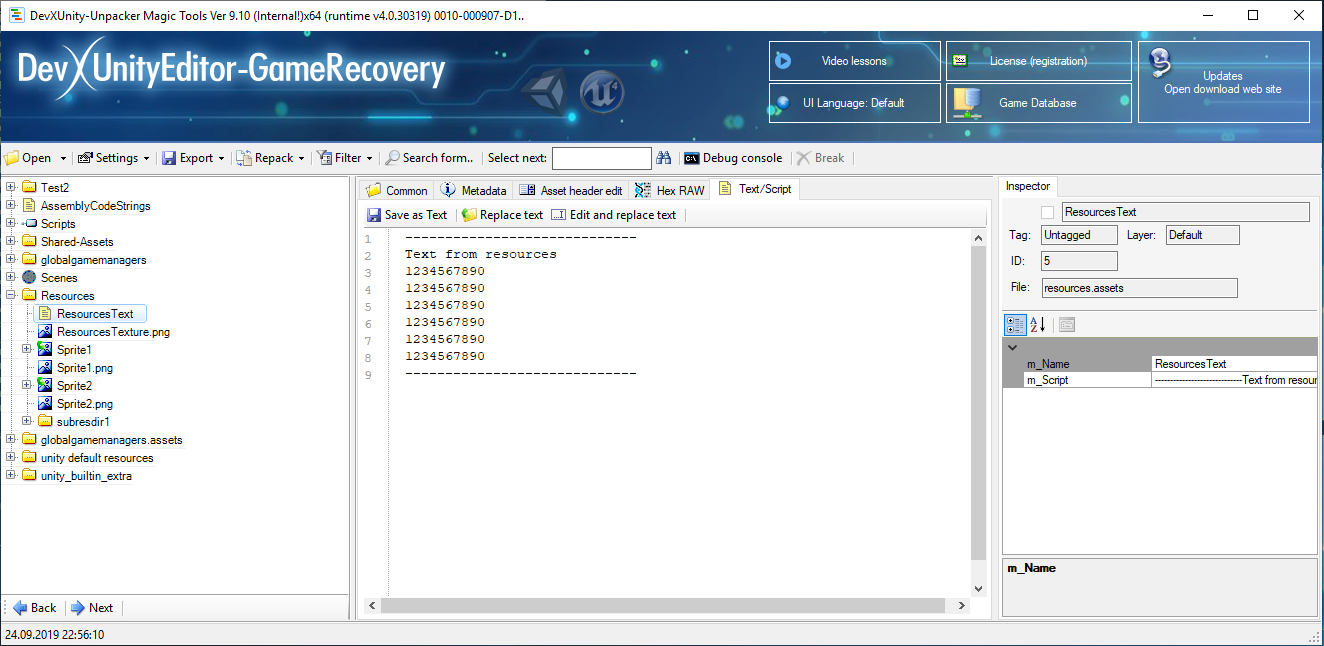Switch to the Common tab
Image resolution: width=1324 pixels, height=646 pixels.
[x=397, y=190]
